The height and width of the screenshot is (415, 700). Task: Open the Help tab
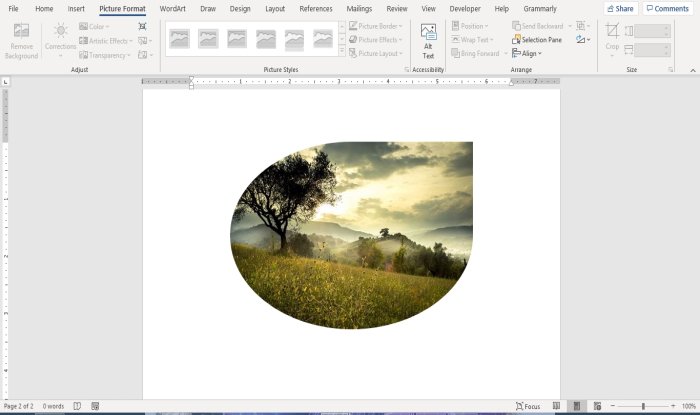click(501, 8)
